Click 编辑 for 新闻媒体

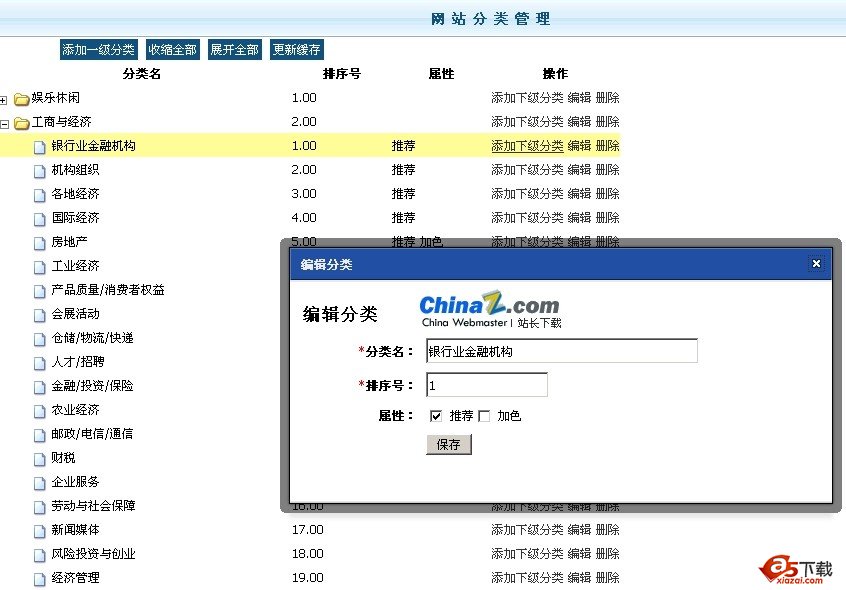579,530
